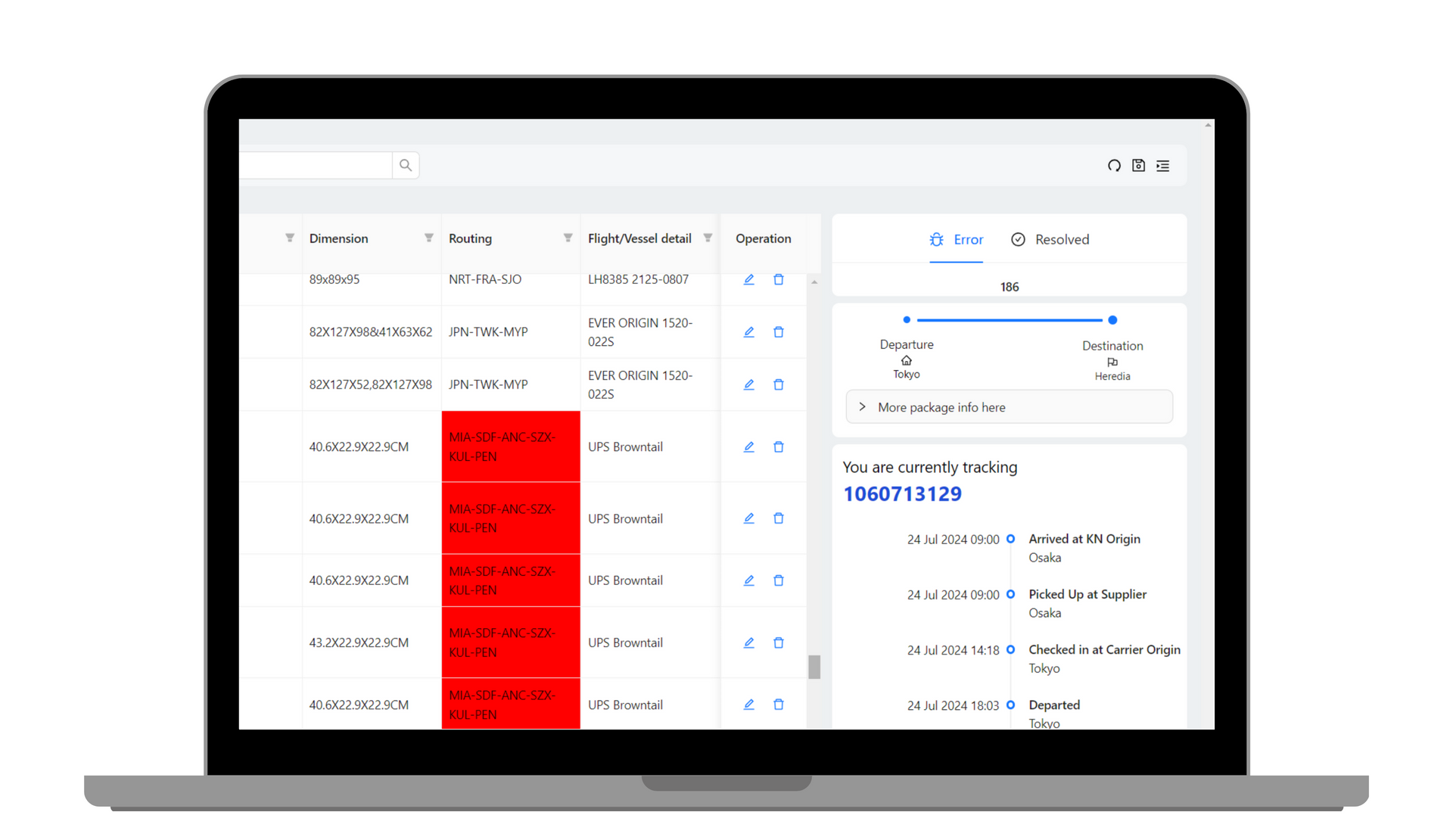This screenshot has height=840, width=1453.
Task: Click the search magnifier icon
Action: click(x=406, y=165)
